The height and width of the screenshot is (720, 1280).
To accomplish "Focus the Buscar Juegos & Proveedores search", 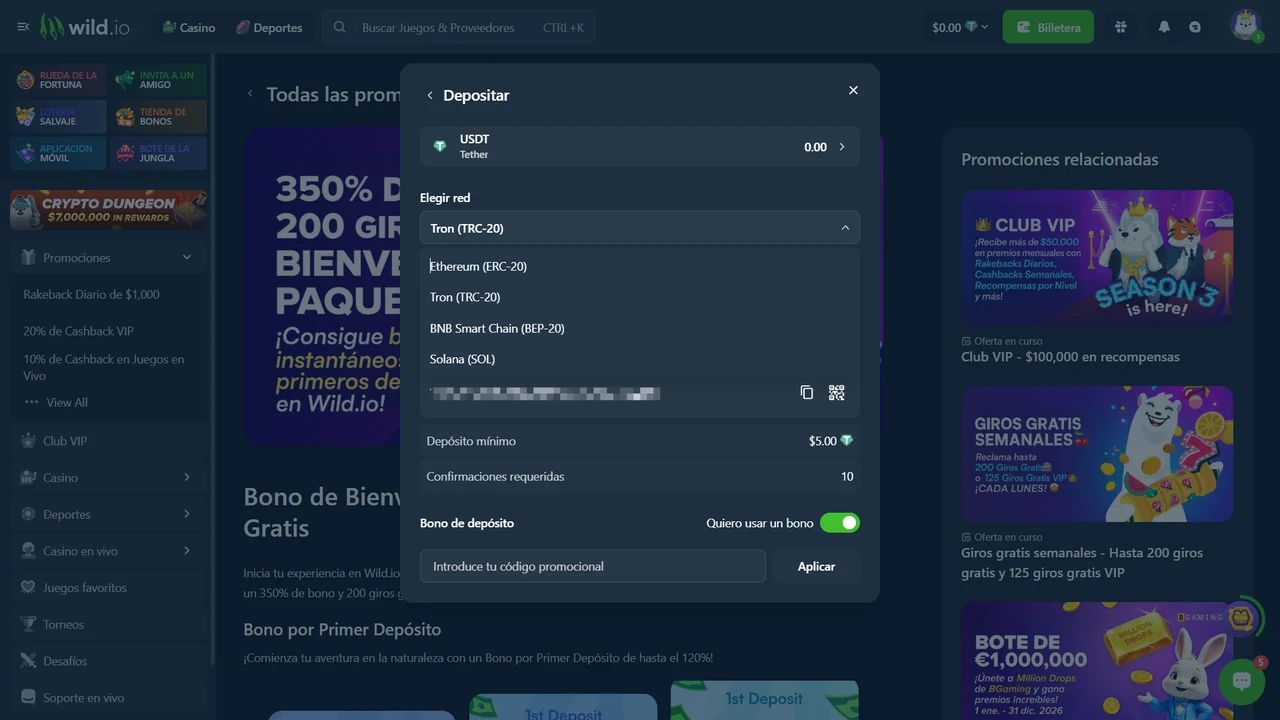I will coord(459,27).
